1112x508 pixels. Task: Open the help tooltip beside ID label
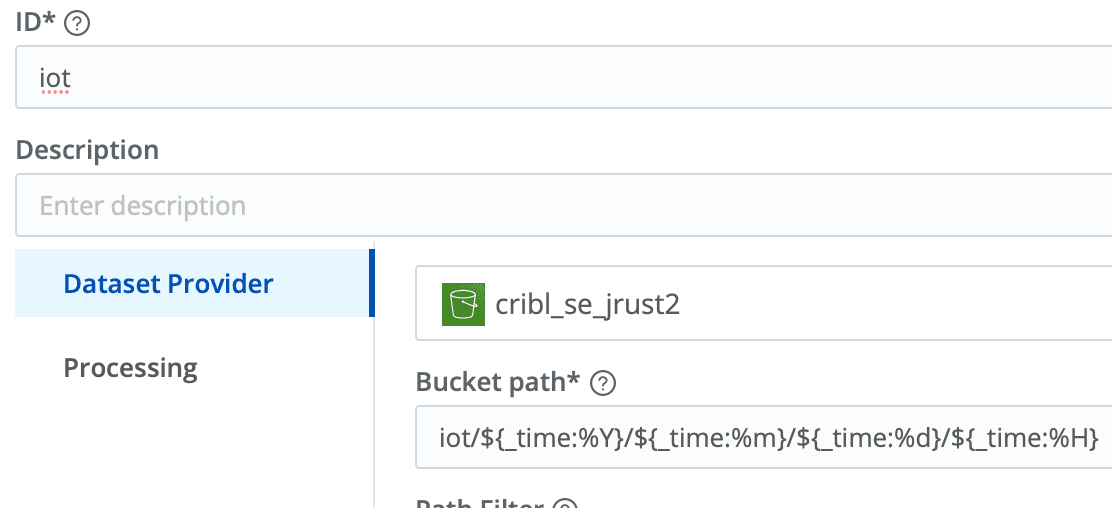pyautogui.click(x=77, y=24)
